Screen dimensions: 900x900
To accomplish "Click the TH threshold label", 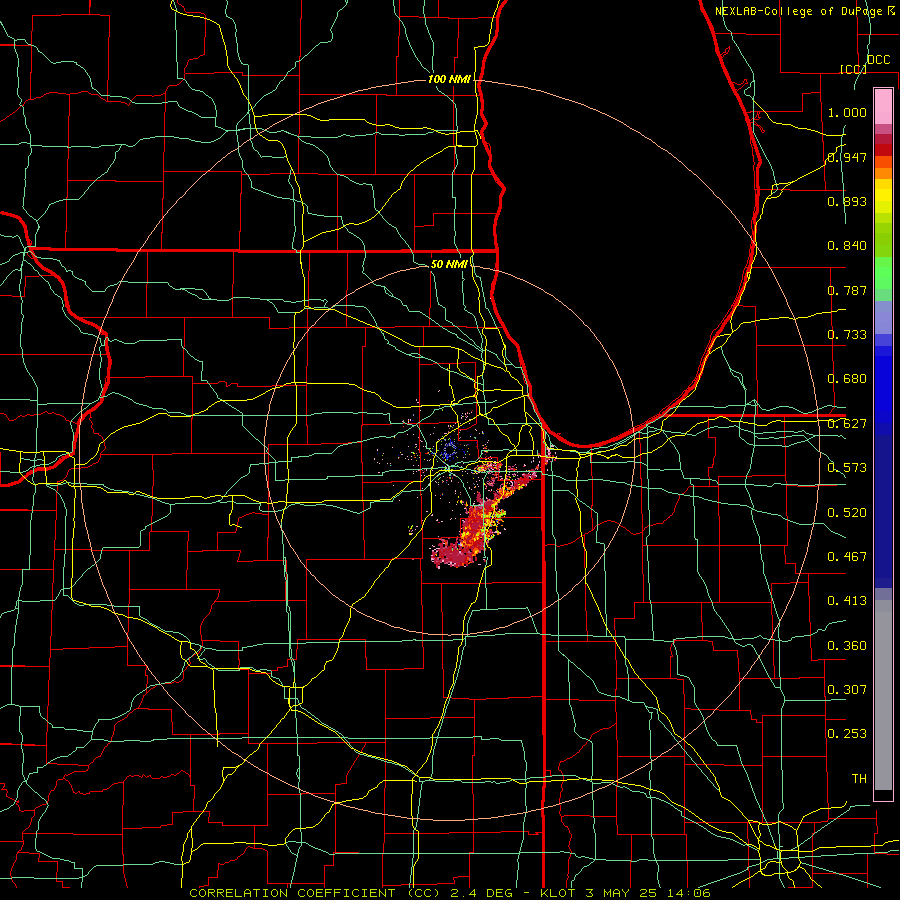I will coord(859,779).
